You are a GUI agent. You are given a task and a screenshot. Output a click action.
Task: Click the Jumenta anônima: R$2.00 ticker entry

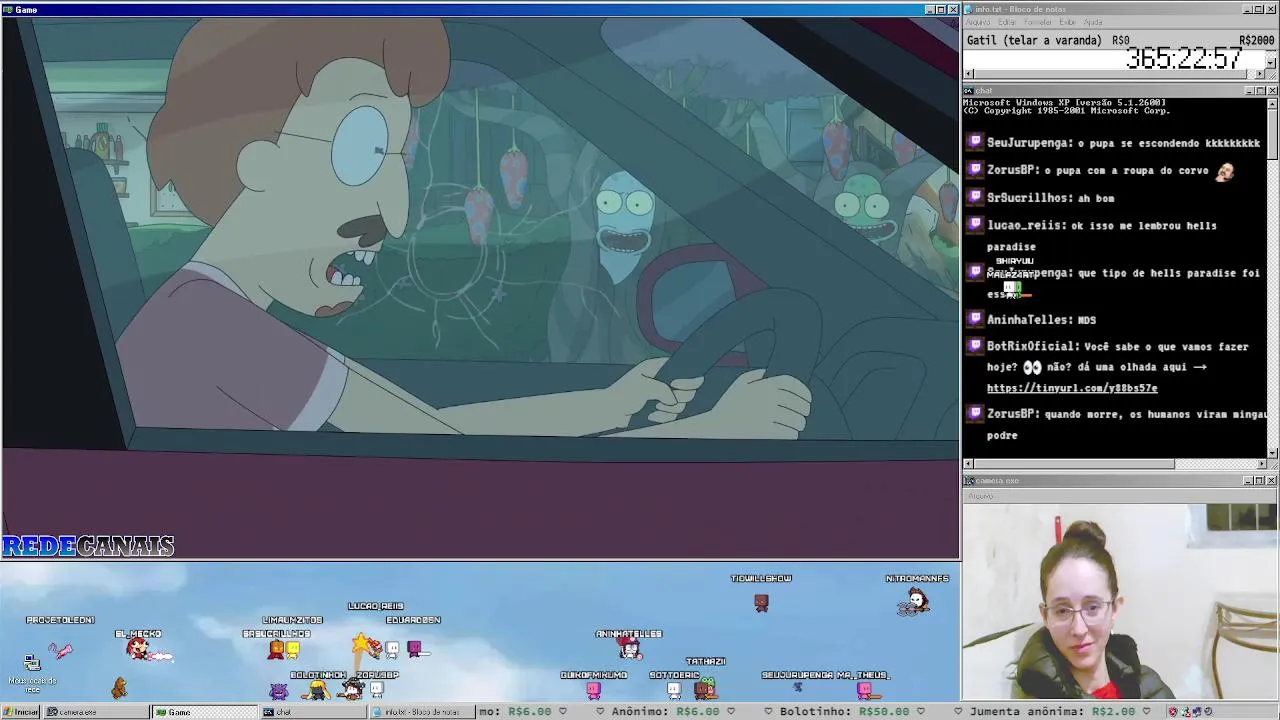(x=1054, y=712)
